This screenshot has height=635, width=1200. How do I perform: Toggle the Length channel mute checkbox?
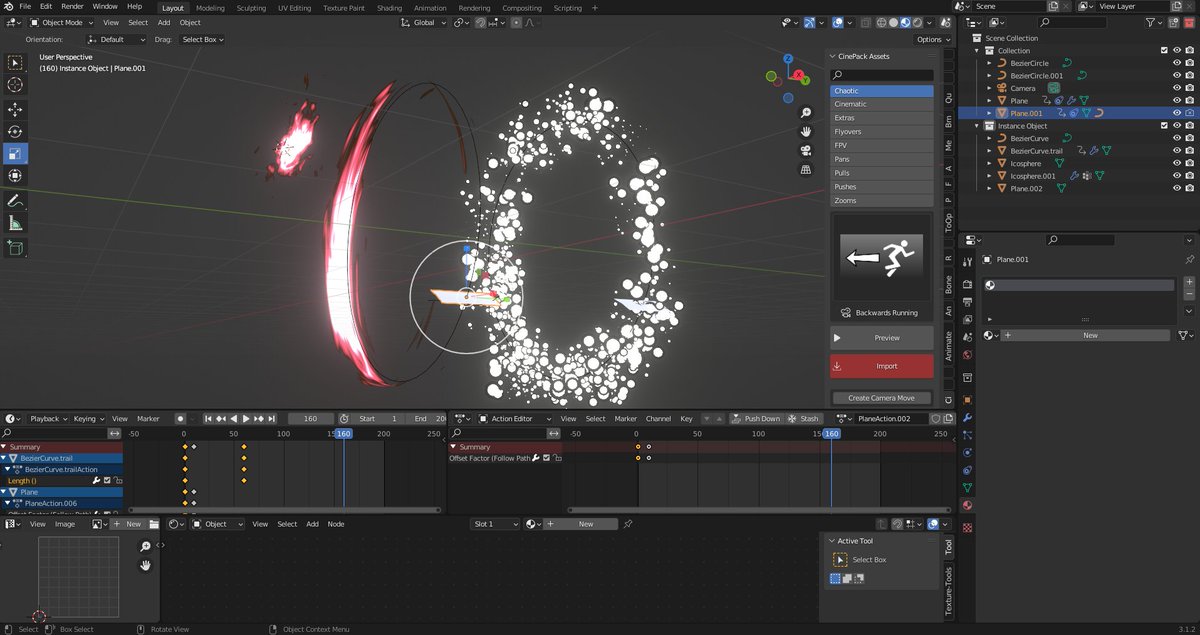pos(107,481)
